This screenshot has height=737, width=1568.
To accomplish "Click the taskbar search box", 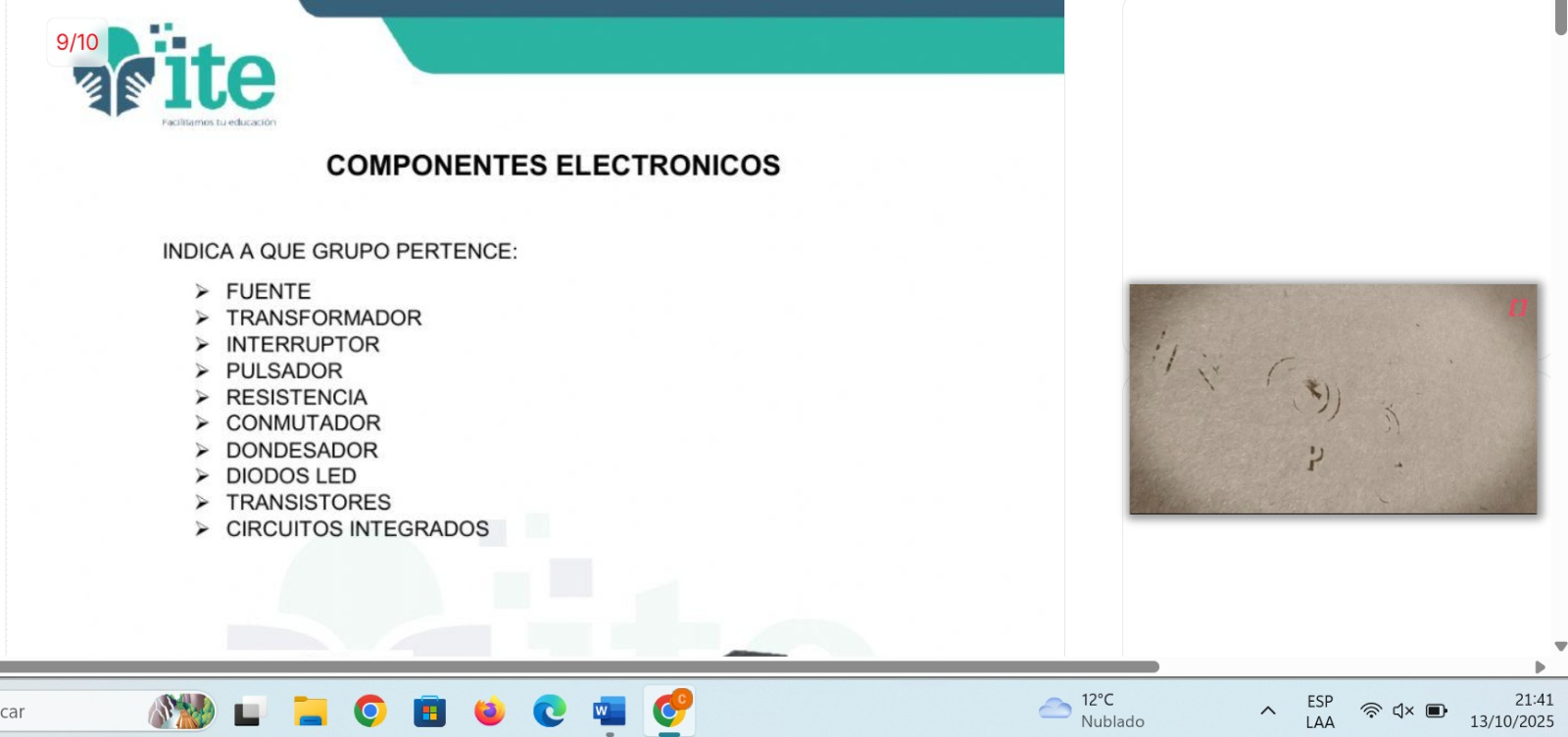I will pyautogui.click(x=69, y=712).
